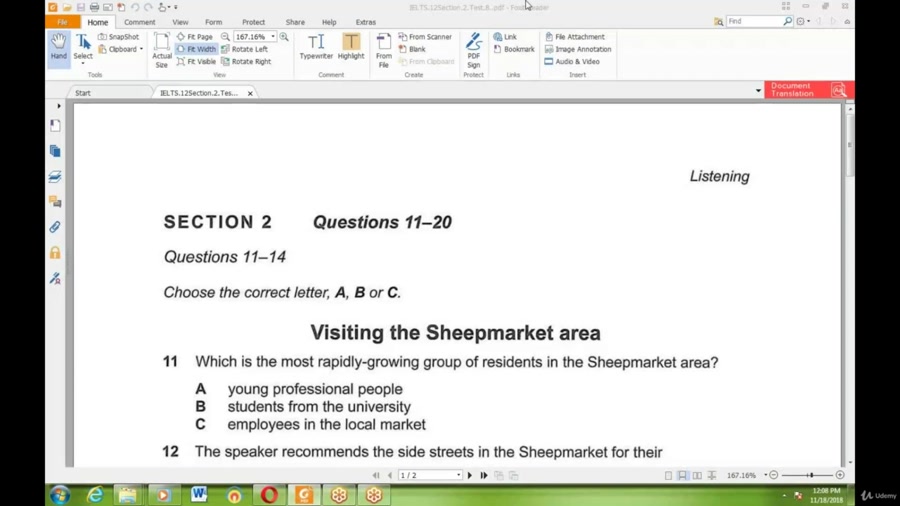Screen dimensions: 900x506
Task: Open the security lock panel in sidebar
Action: pyautogui.click(x=55, y=253)
